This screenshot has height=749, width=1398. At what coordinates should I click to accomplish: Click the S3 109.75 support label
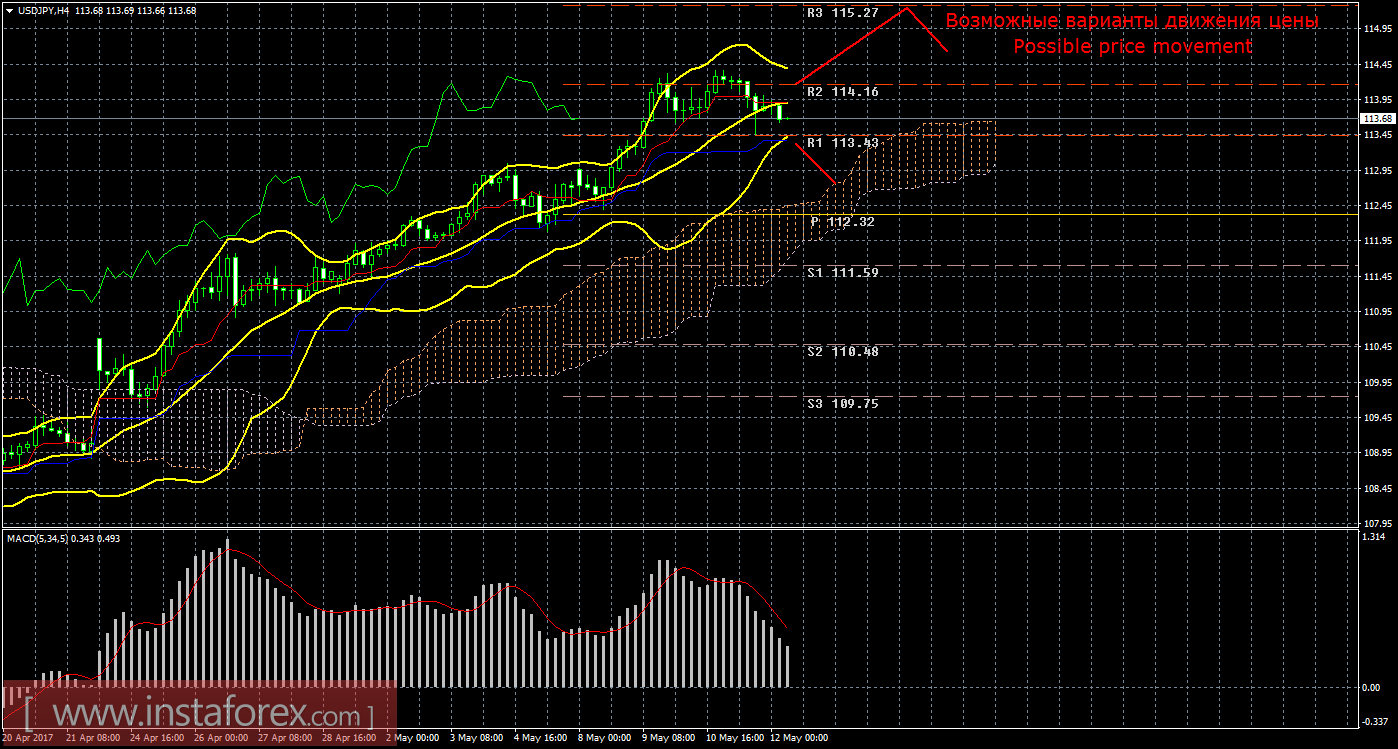[x=841, y=403]
